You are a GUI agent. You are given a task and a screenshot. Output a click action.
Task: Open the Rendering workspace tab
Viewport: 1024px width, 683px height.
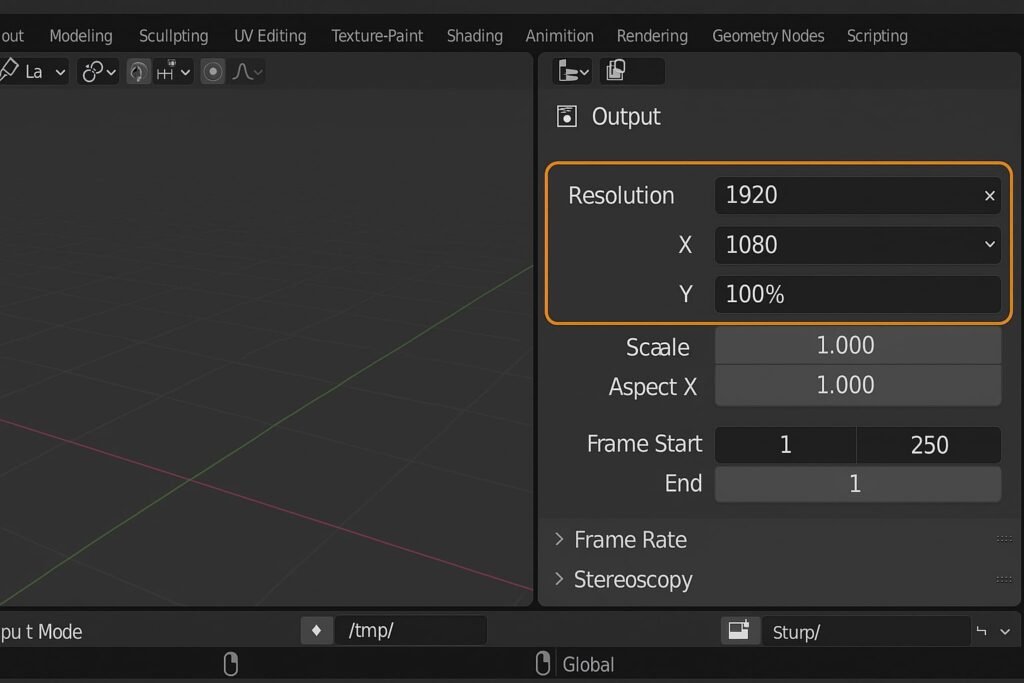coord(652,36)
